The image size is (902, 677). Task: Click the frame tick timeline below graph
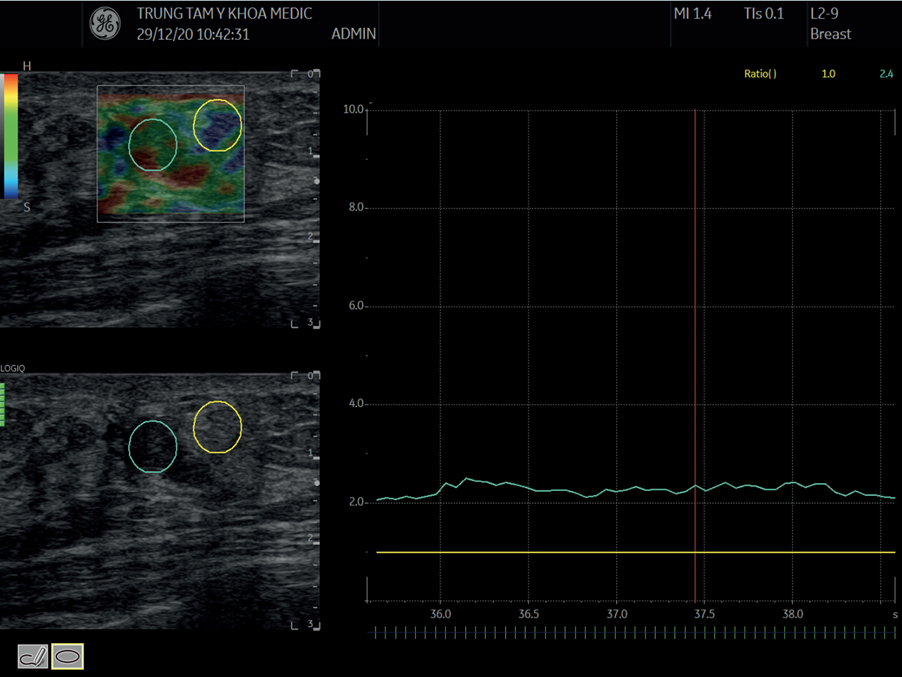click(630, 632)
